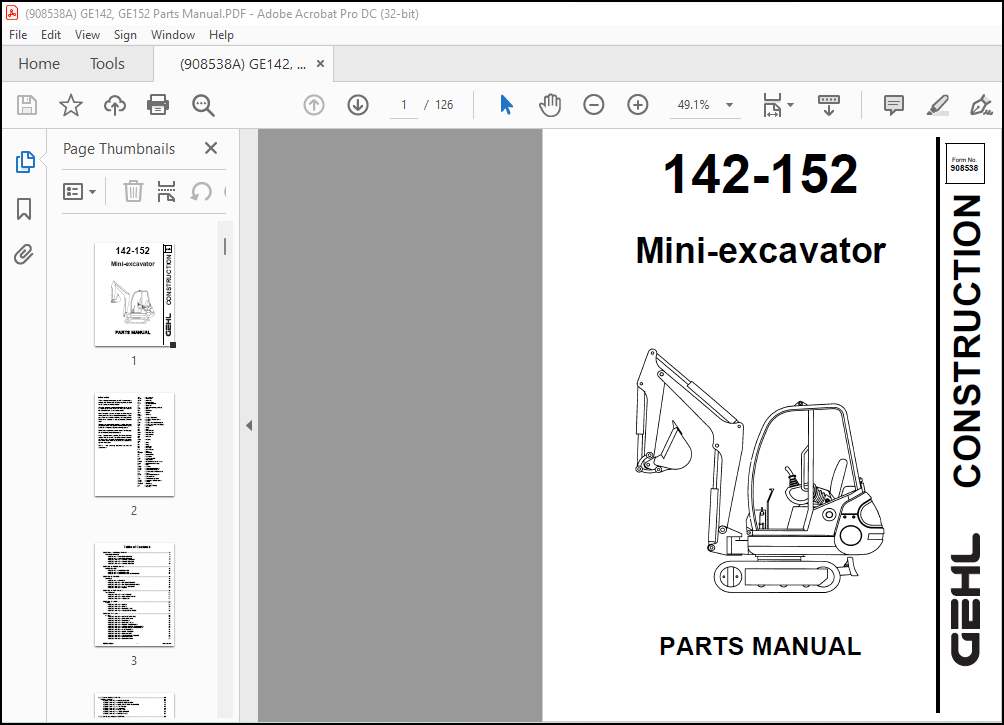
Task: Select page 3 thumbnail
Action: click(x=134, y=594)
